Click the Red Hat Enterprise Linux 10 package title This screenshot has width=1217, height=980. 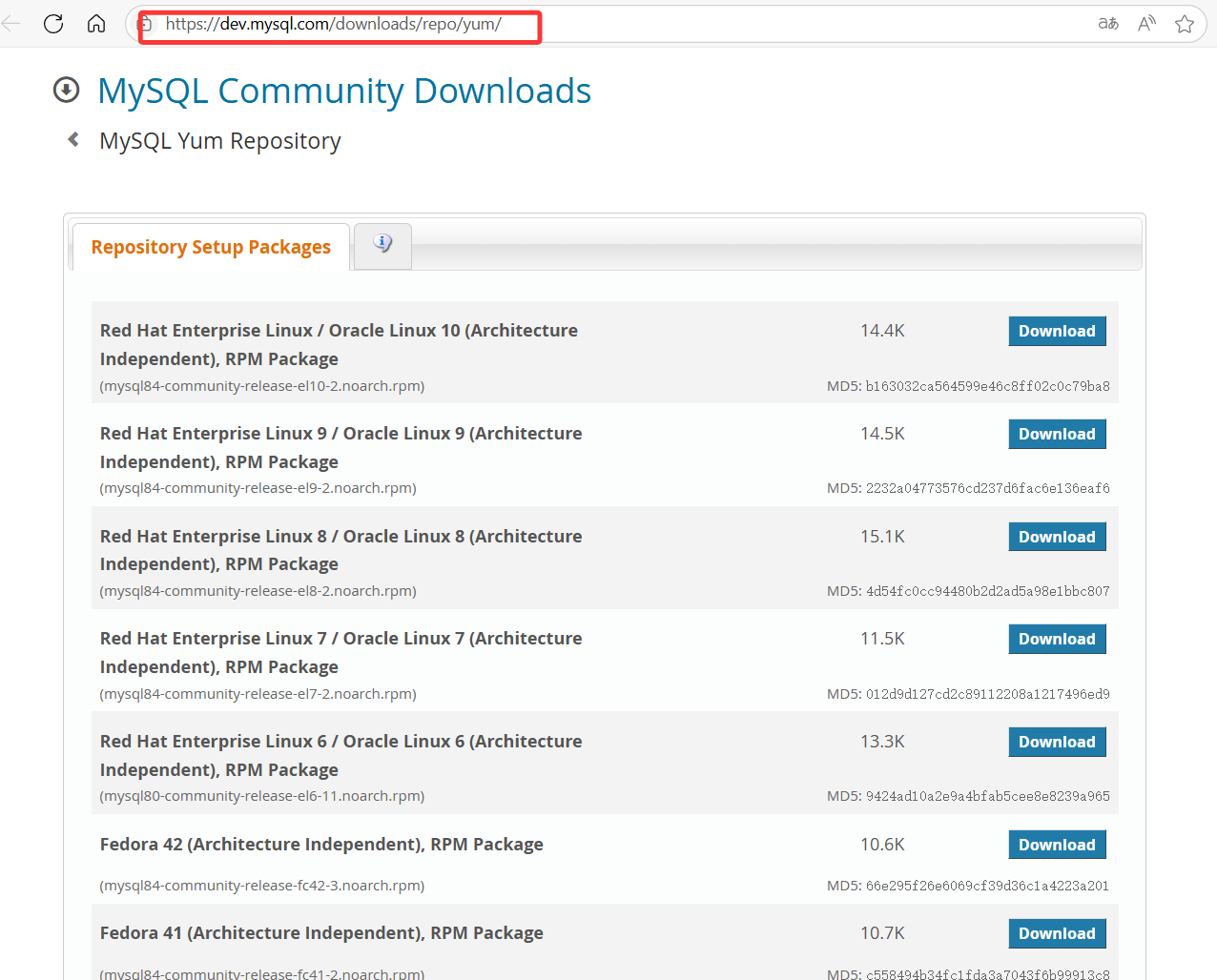339,345
